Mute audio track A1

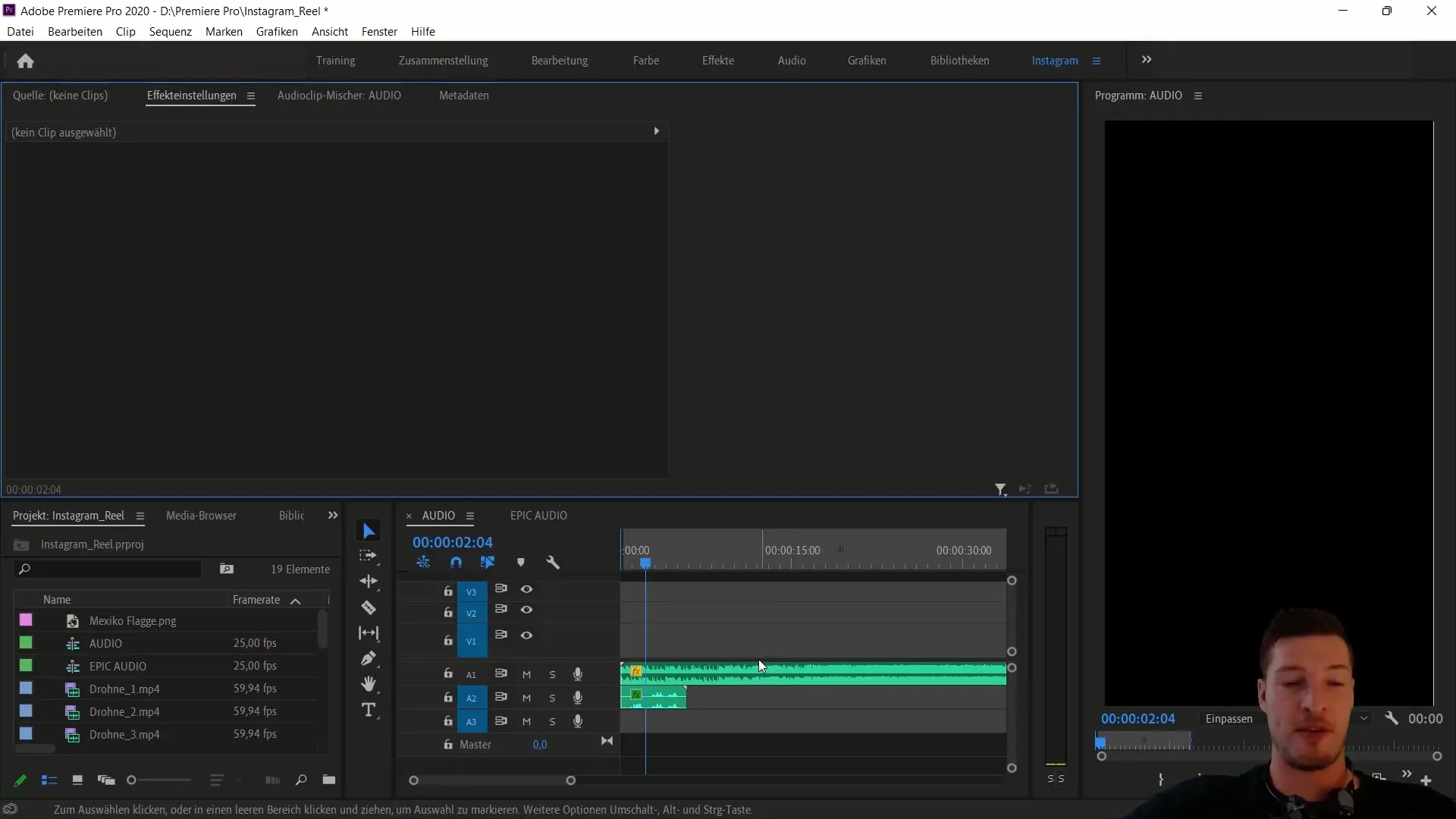tap(526, 674)
